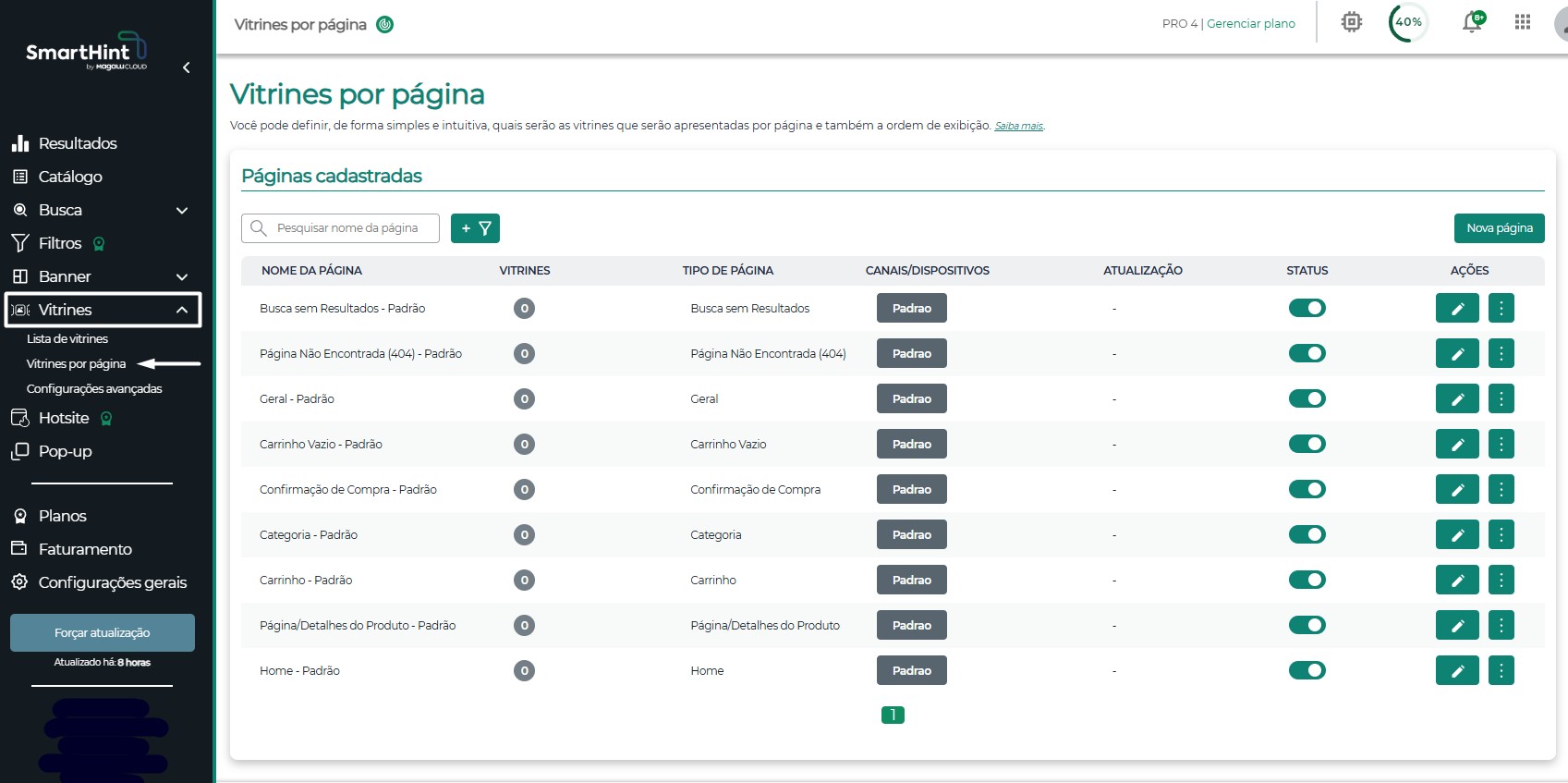Open the Saiba mais link

click(1019, 127)
